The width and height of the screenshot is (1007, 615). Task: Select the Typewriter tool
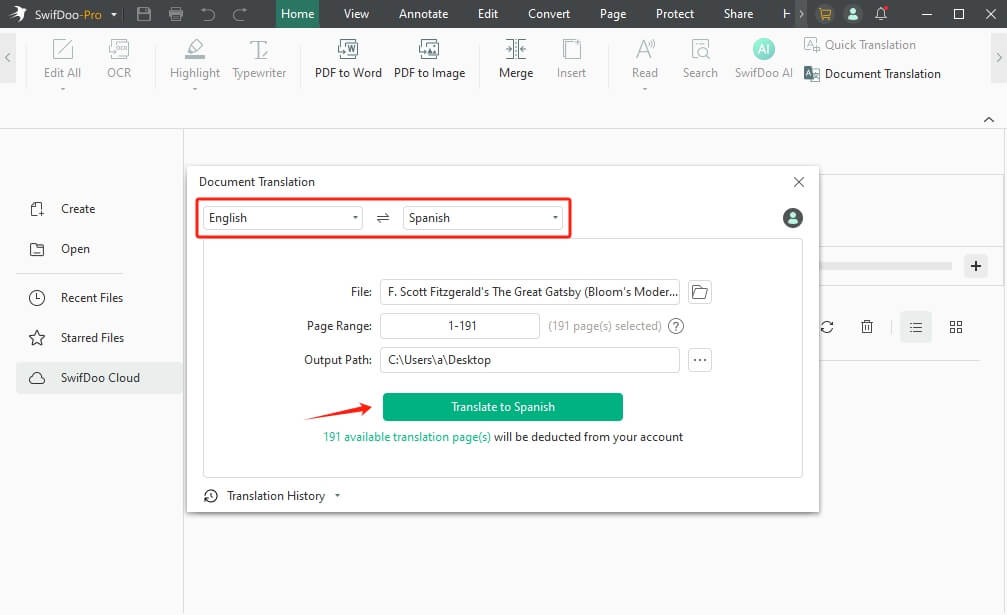click(x=259, y=58)
